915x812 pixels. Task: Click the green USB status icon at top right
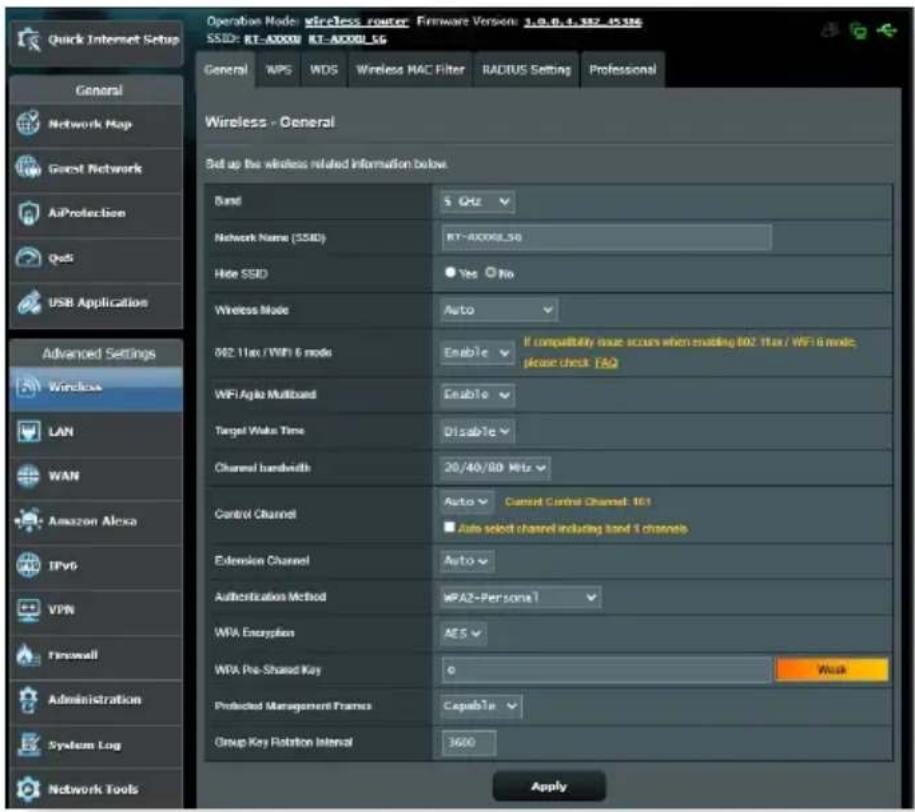click(x=886, y=30)
